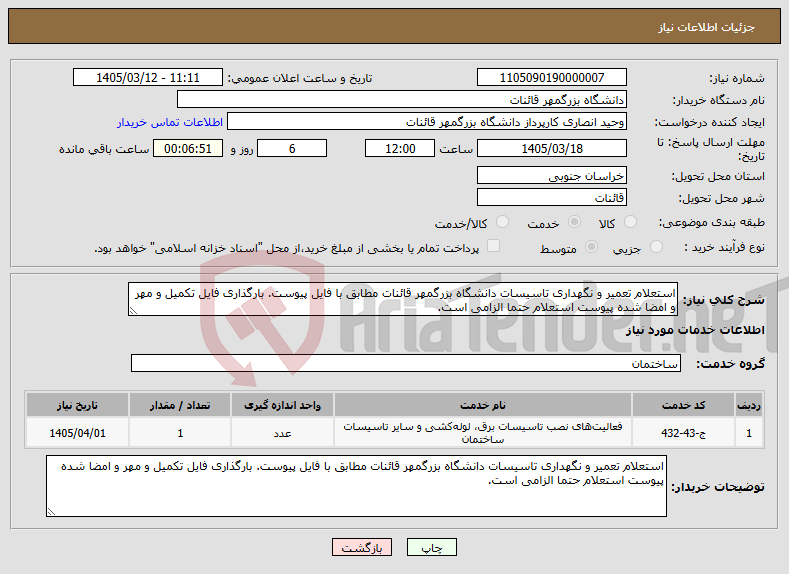
Task: Select the جزیی purchase type radio
Action: (x=657, y=247)
